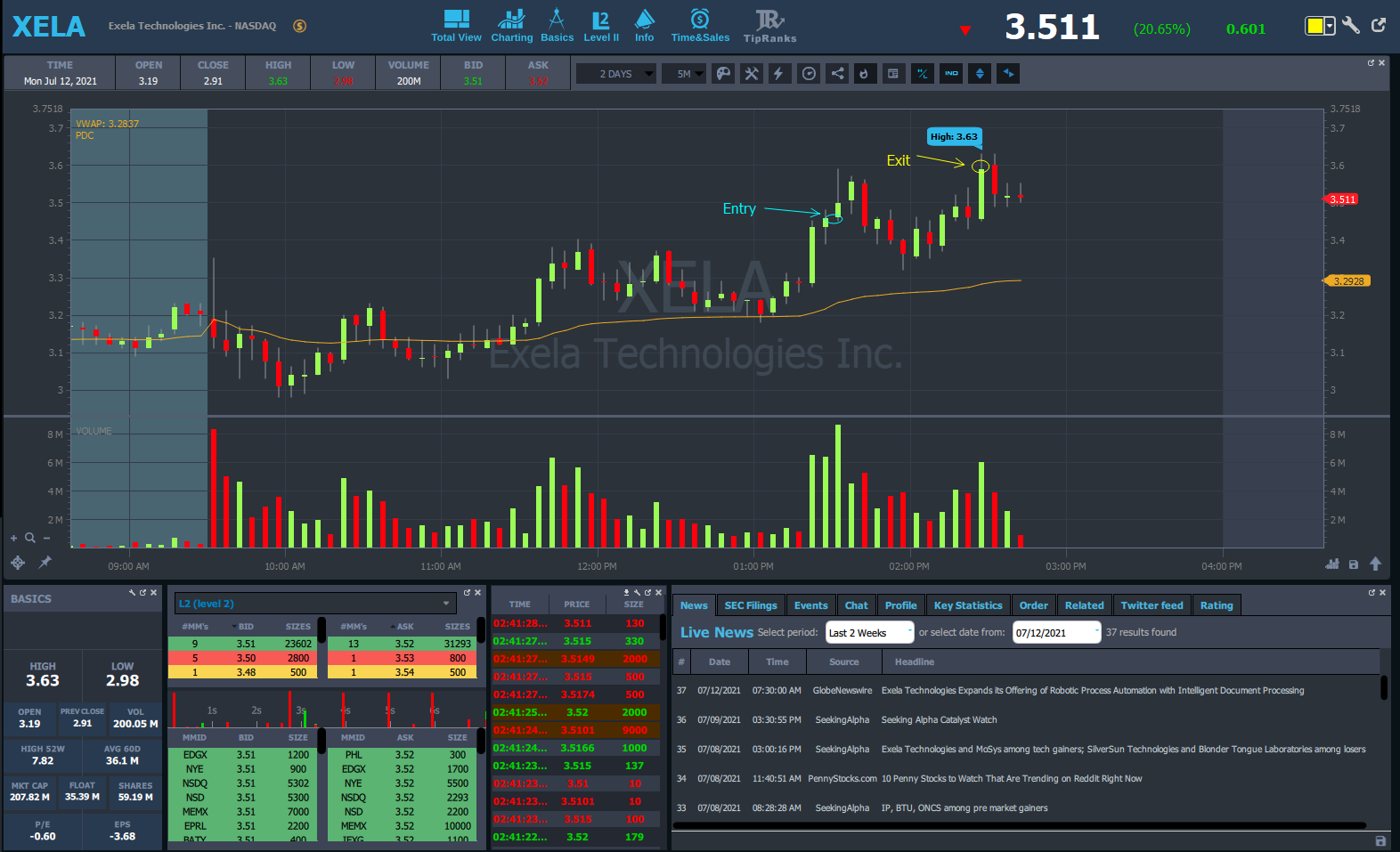Expand the 5M interval dropdown
This screenshot has width=1400, height=852.
(684, 74)
